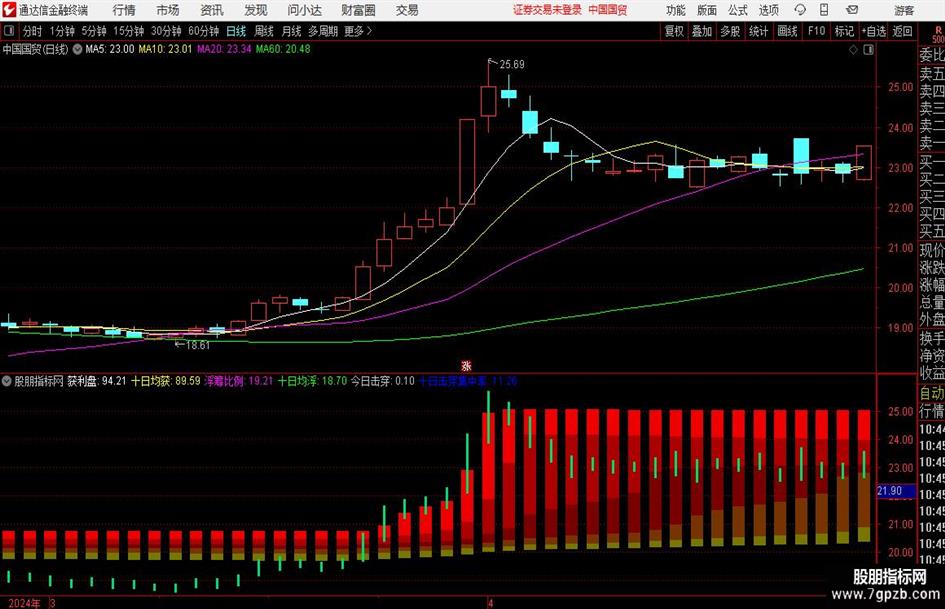Click the 18.61 low price marker

(197, 345)
